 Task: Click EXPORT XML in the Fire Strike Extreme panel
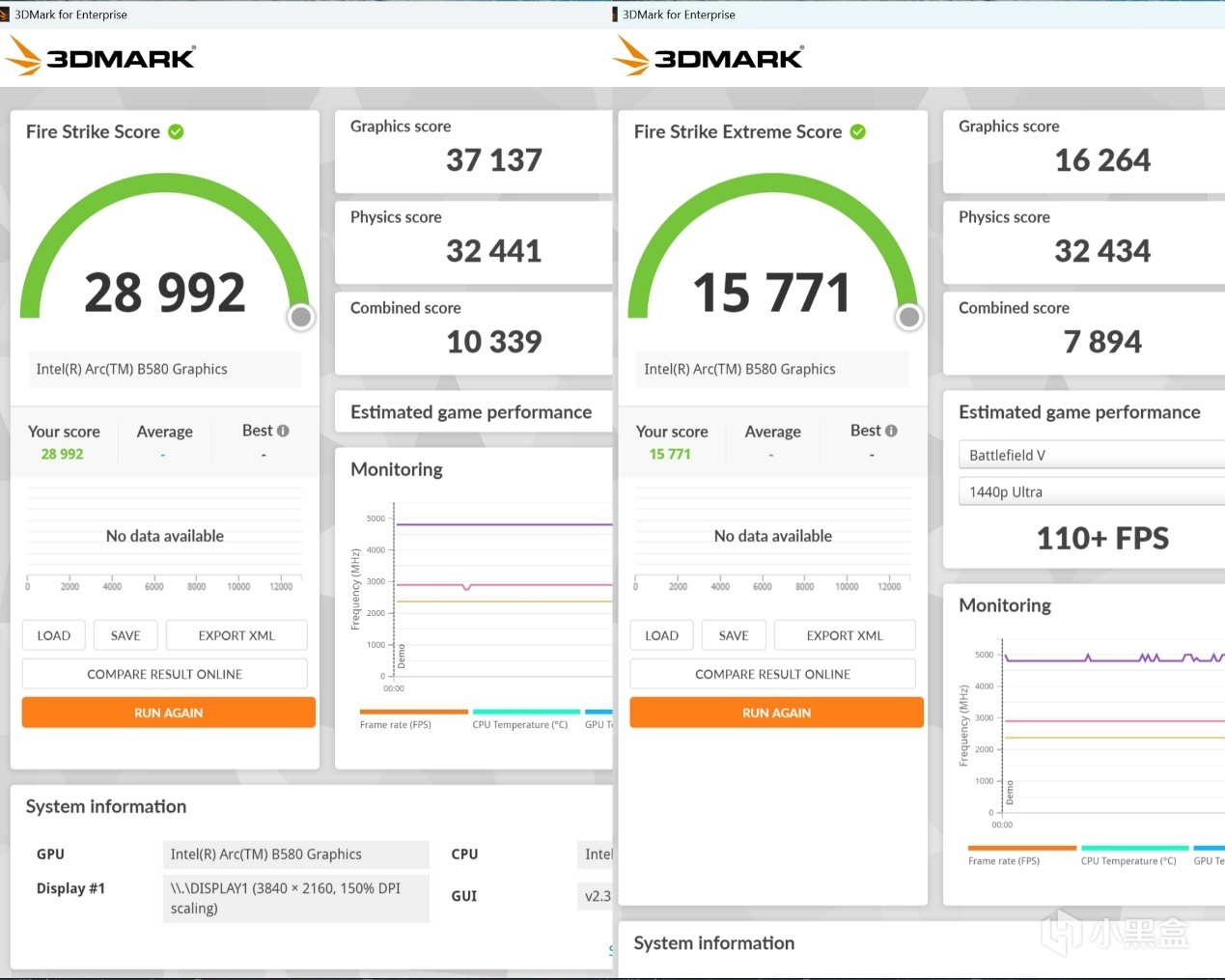click(x=845, y=635)
